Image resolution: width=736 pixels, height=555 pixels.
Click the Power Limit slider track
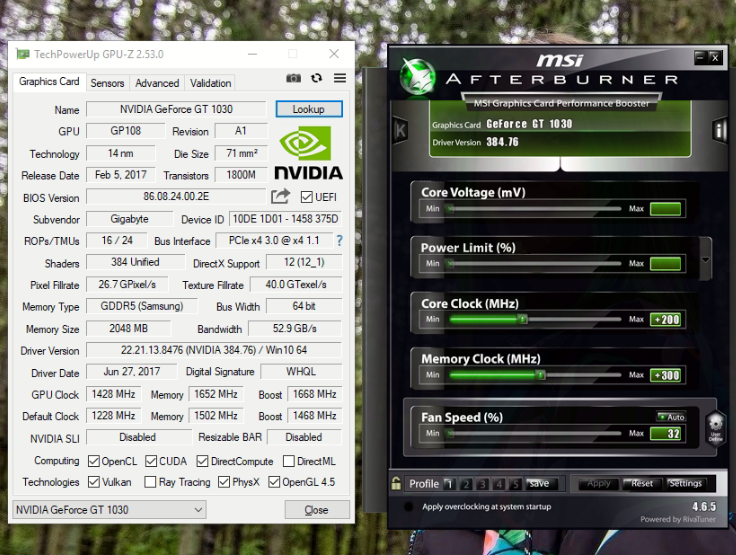pos(534,263)
